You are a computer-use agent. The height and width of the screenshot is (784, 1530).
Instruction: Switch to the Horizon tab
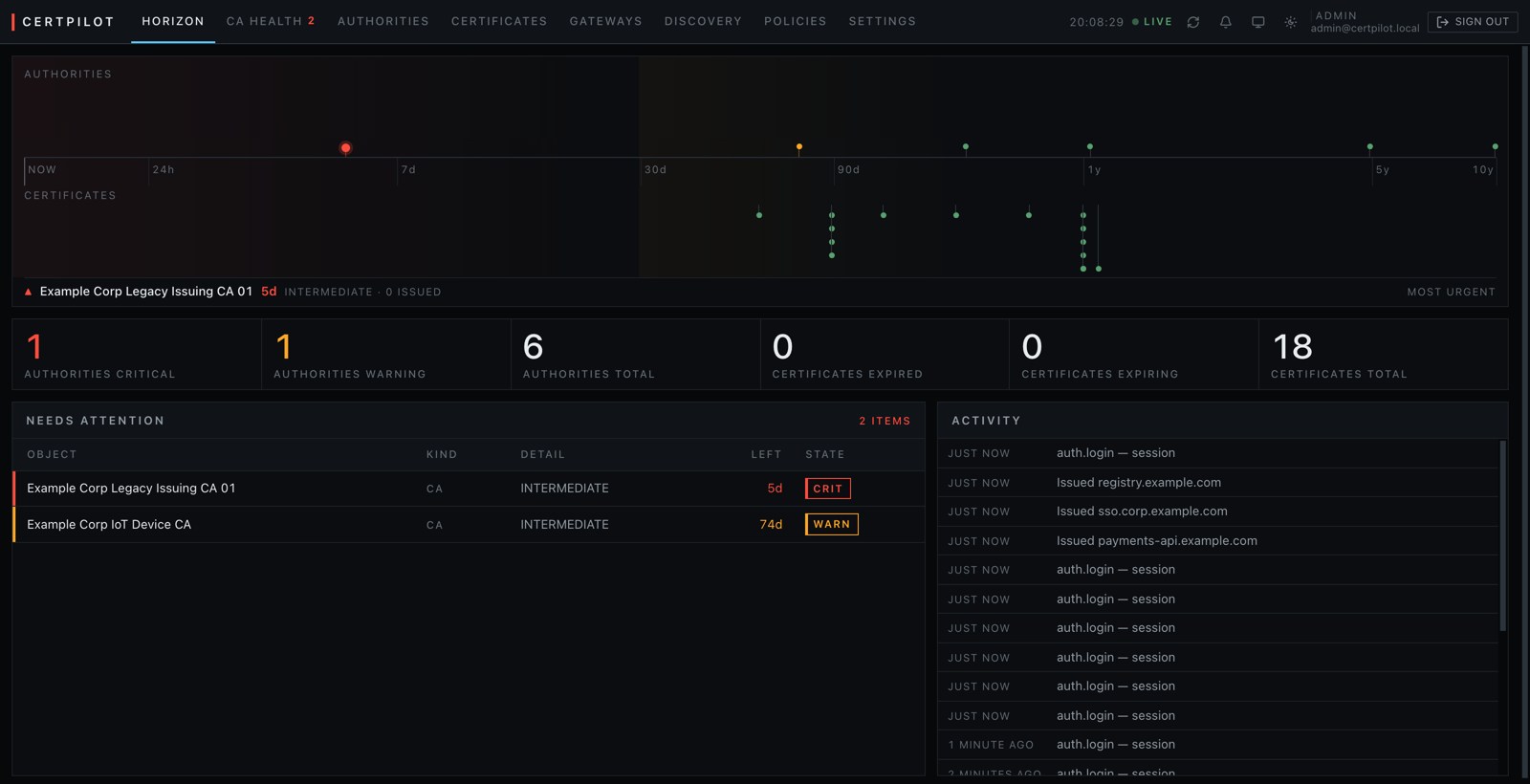[x=173, y=21]
